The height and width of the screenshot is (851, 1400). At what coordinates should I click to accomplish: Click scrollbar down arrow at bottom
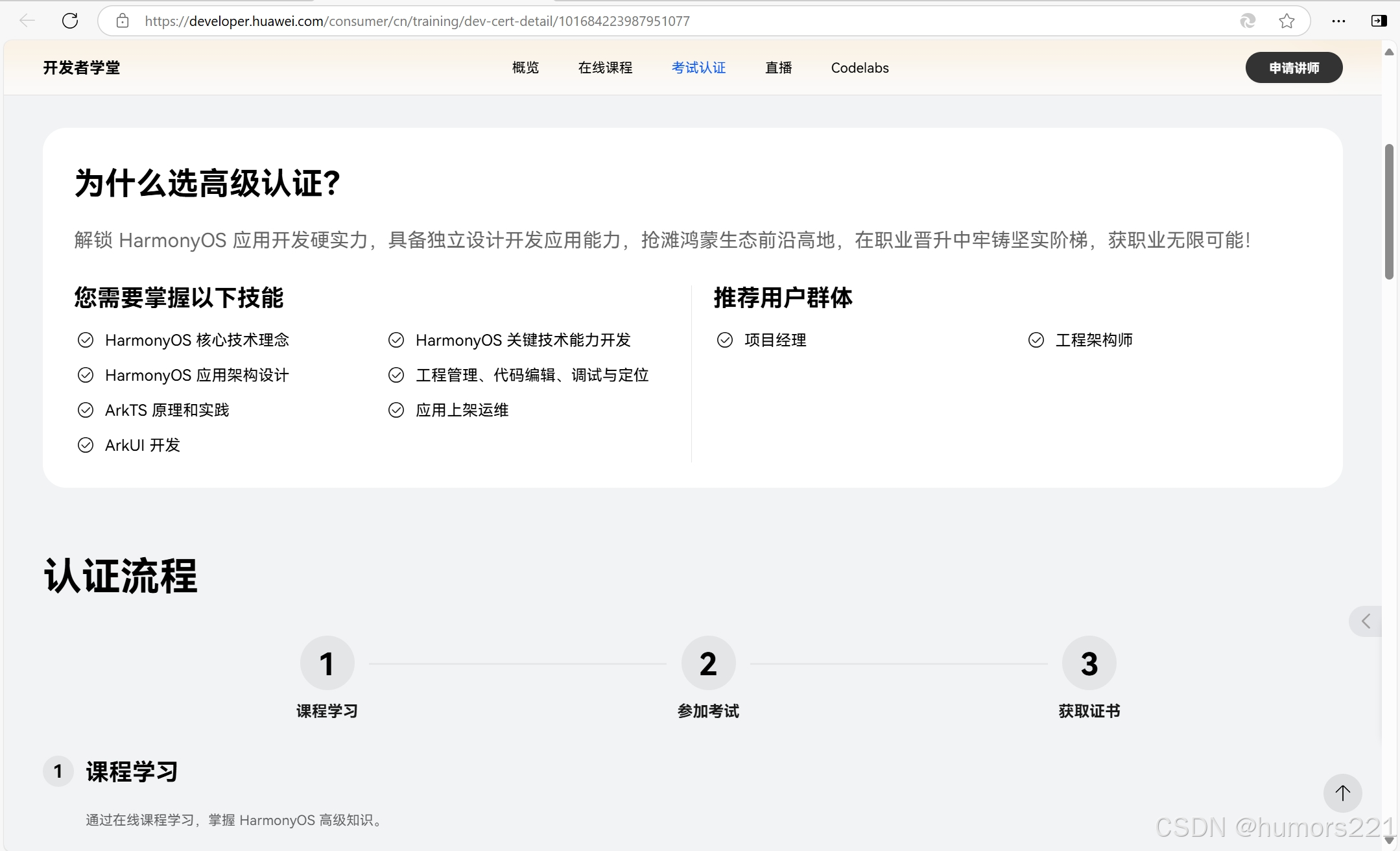pos(1389,841)
